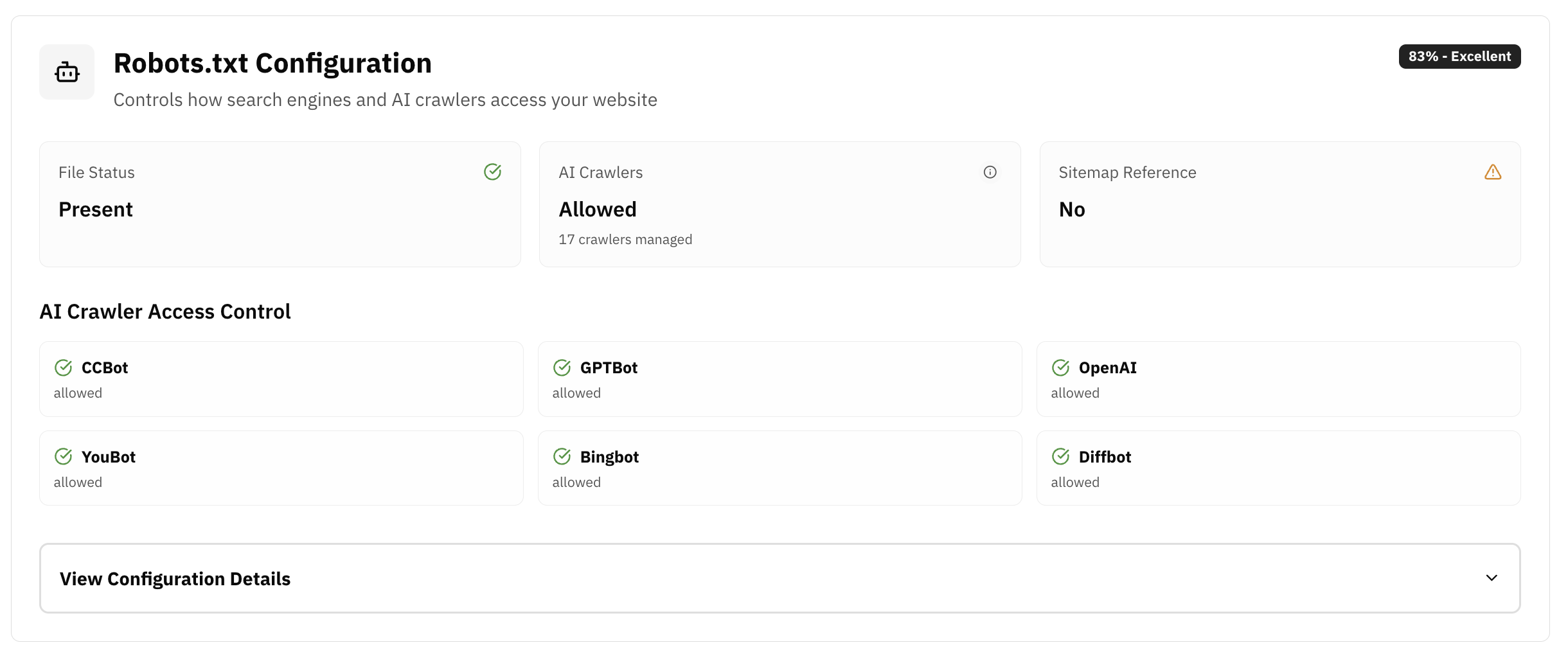
Task: Click the Sitemap Reference No value
Action: (1072, 209)
